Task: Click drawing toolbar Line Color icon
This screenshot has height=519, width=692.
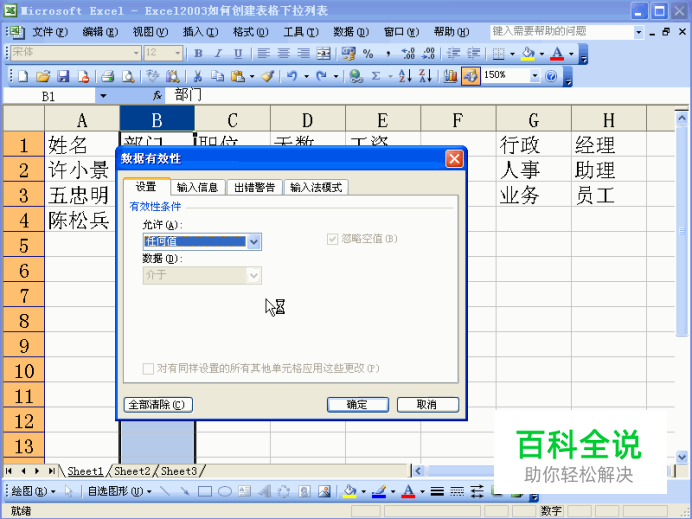Action: 379,491
